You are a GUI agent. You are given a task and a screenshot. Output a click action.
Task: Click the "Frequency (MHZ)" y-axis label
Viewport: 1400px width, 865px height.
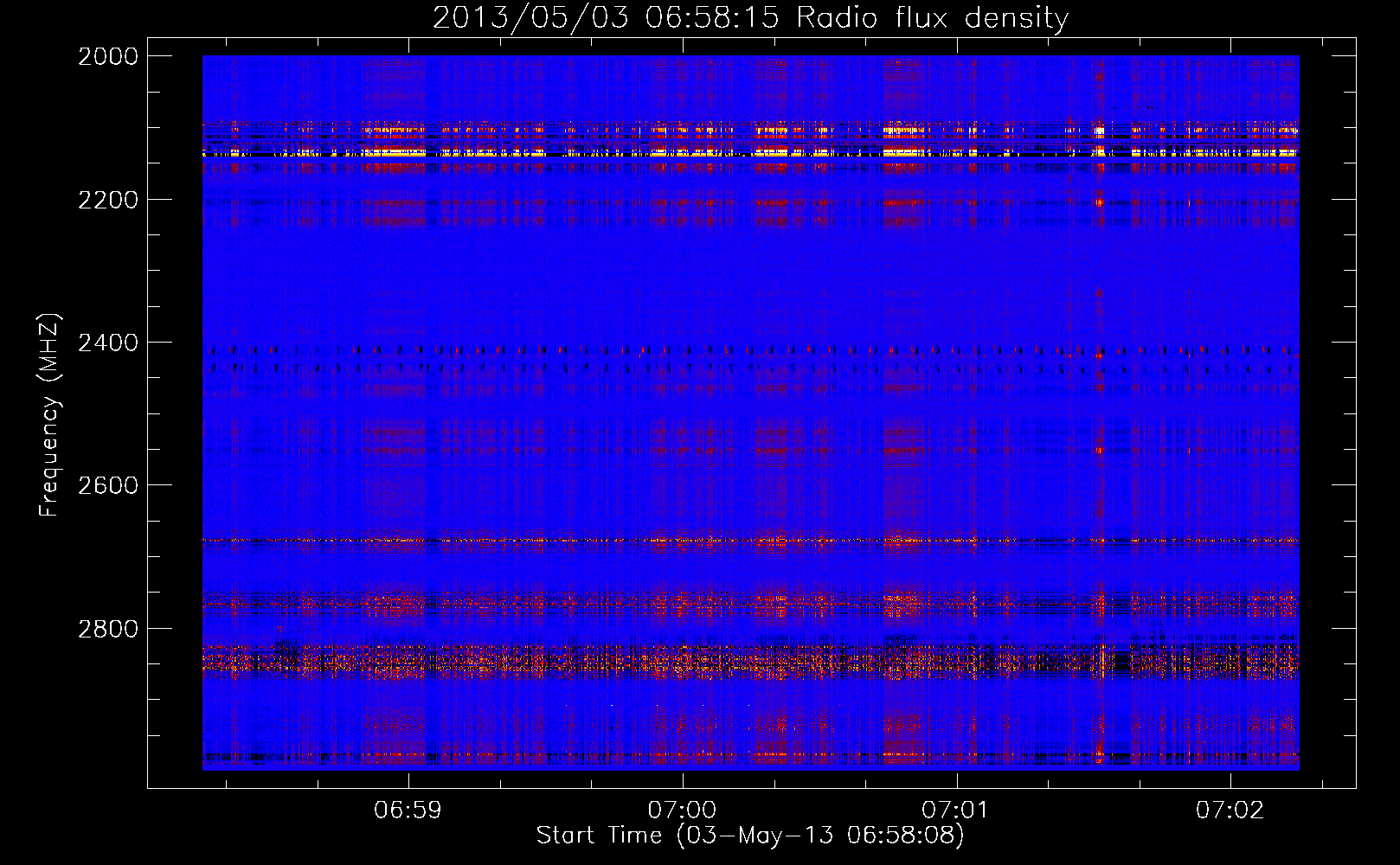click(x=49, y=415)
